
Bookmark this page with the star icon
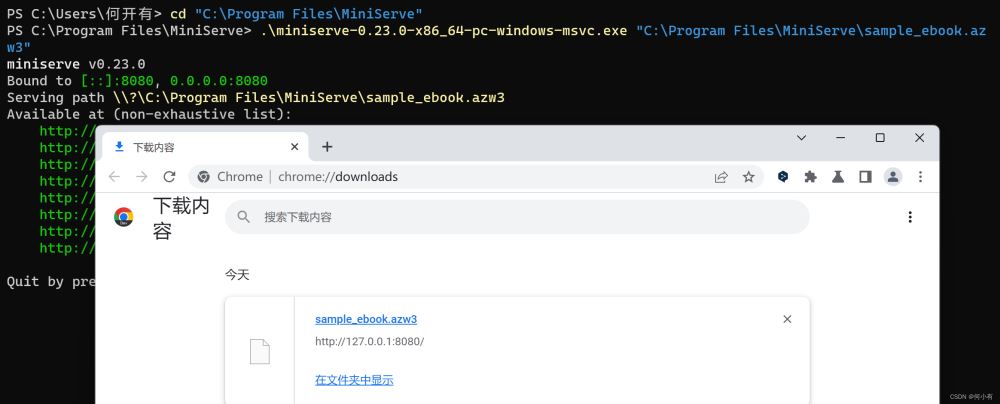pyautogui.click(x=748, y=177)
